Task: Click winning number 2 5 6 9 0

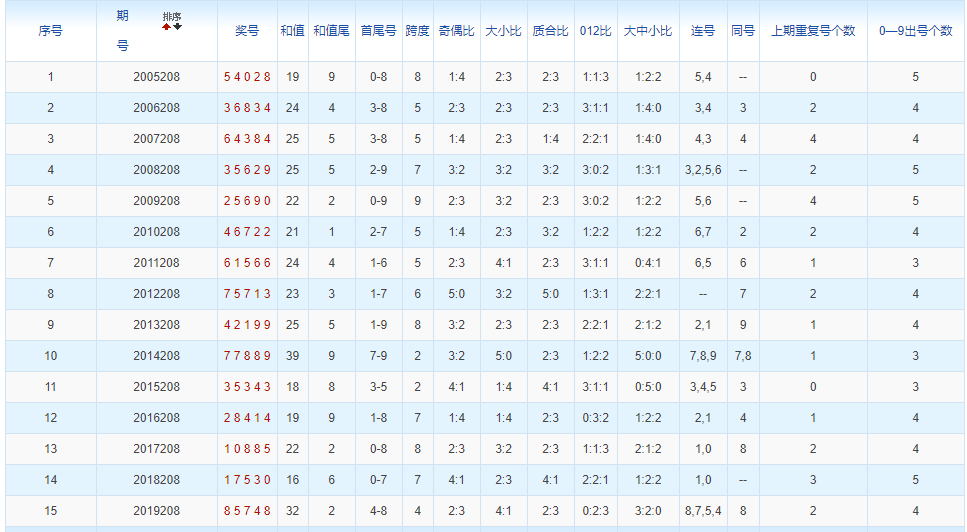Action: (x=247, y=201)
